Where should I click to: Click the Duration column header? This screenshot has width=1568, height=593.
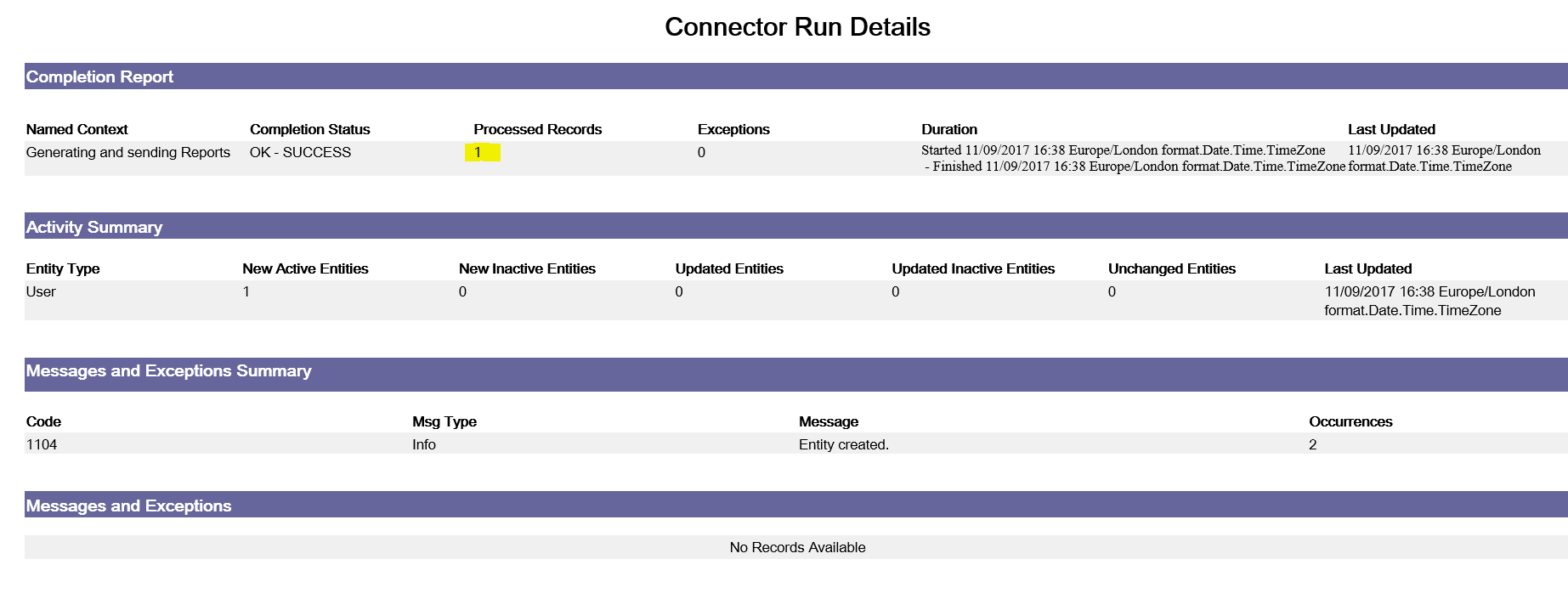[x=949, y=129]
